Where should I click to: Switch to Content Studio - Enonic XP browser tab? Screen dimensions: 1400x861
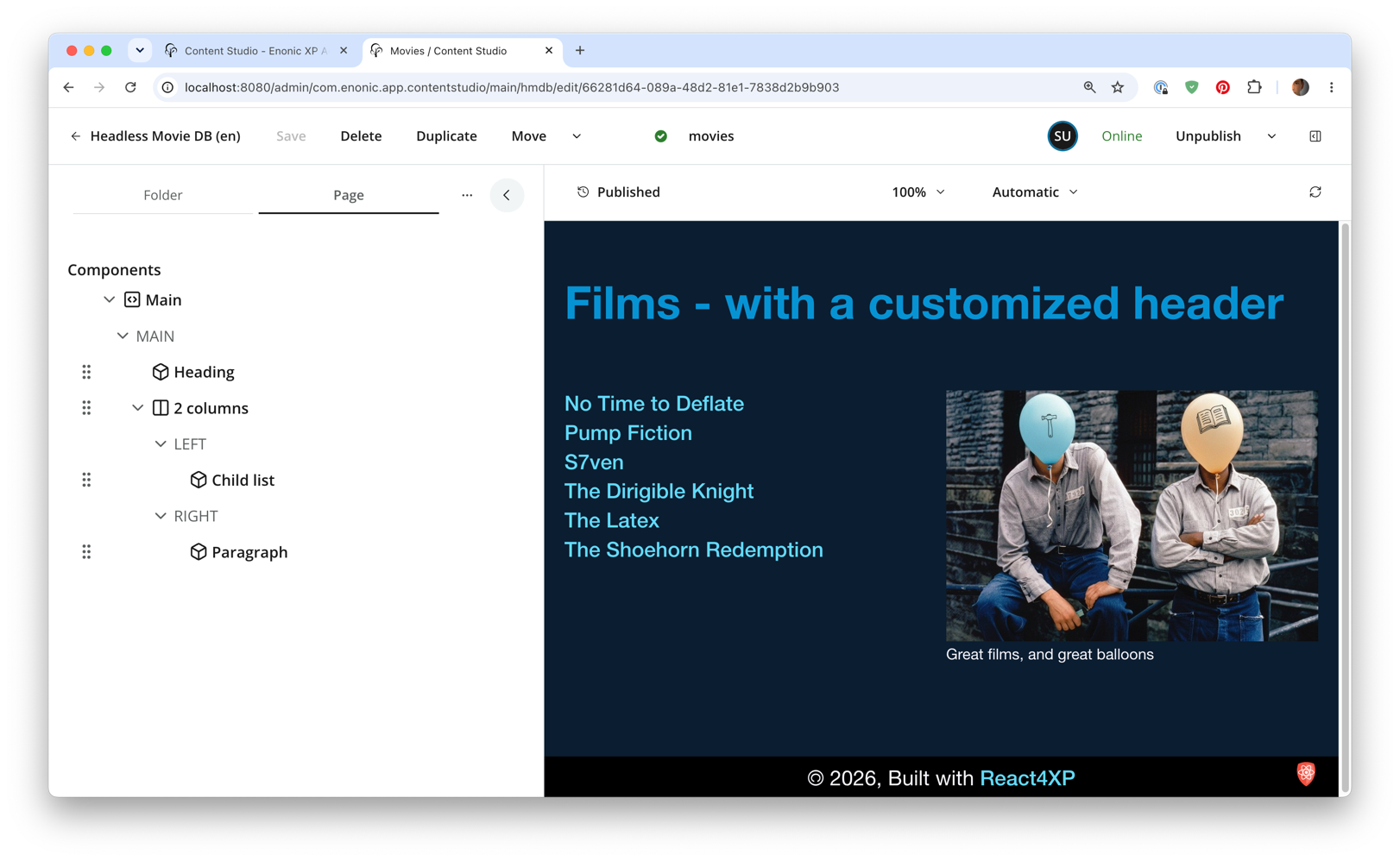255,51
